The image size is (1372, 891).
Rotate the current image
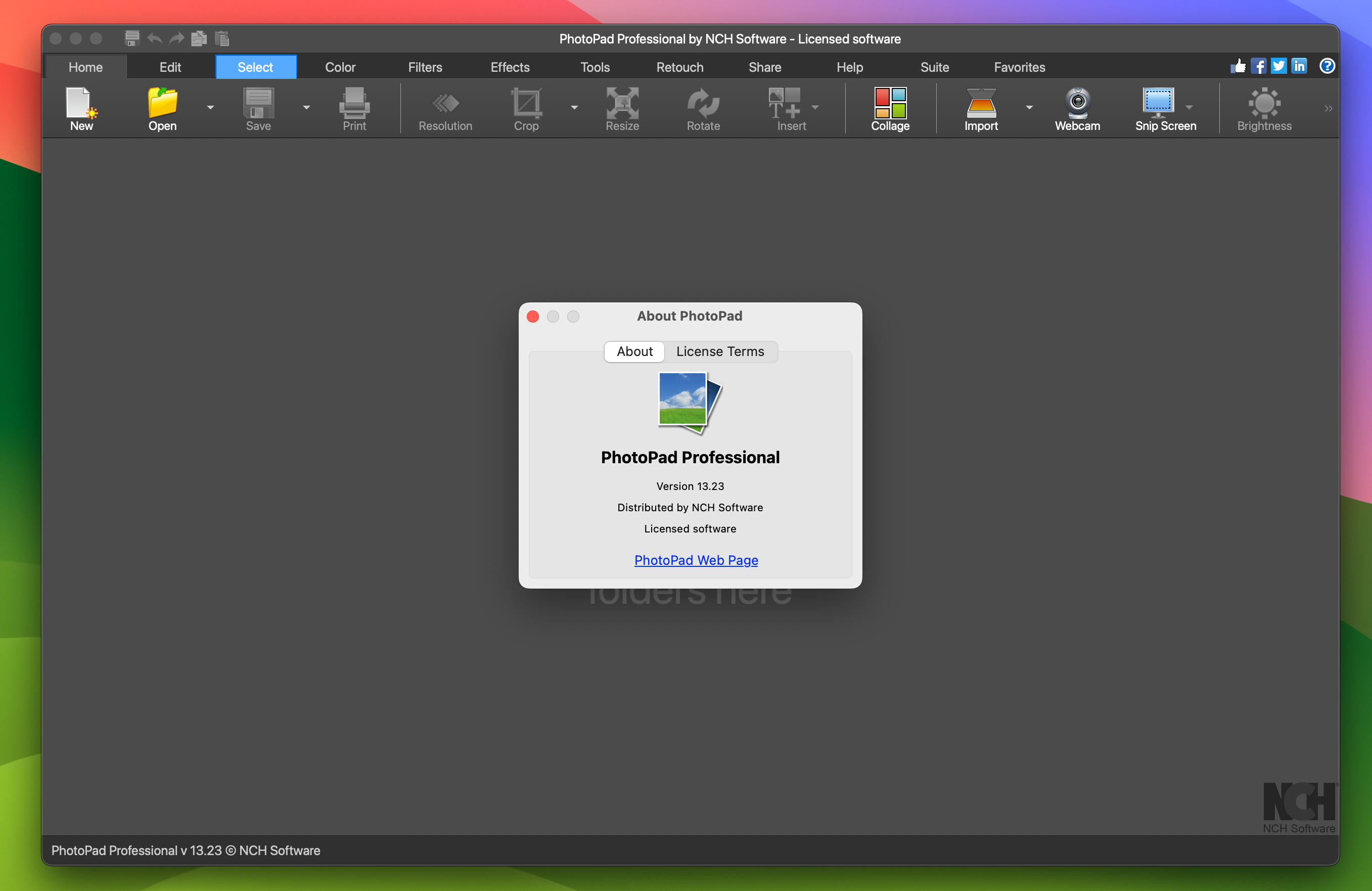(703, 108)
